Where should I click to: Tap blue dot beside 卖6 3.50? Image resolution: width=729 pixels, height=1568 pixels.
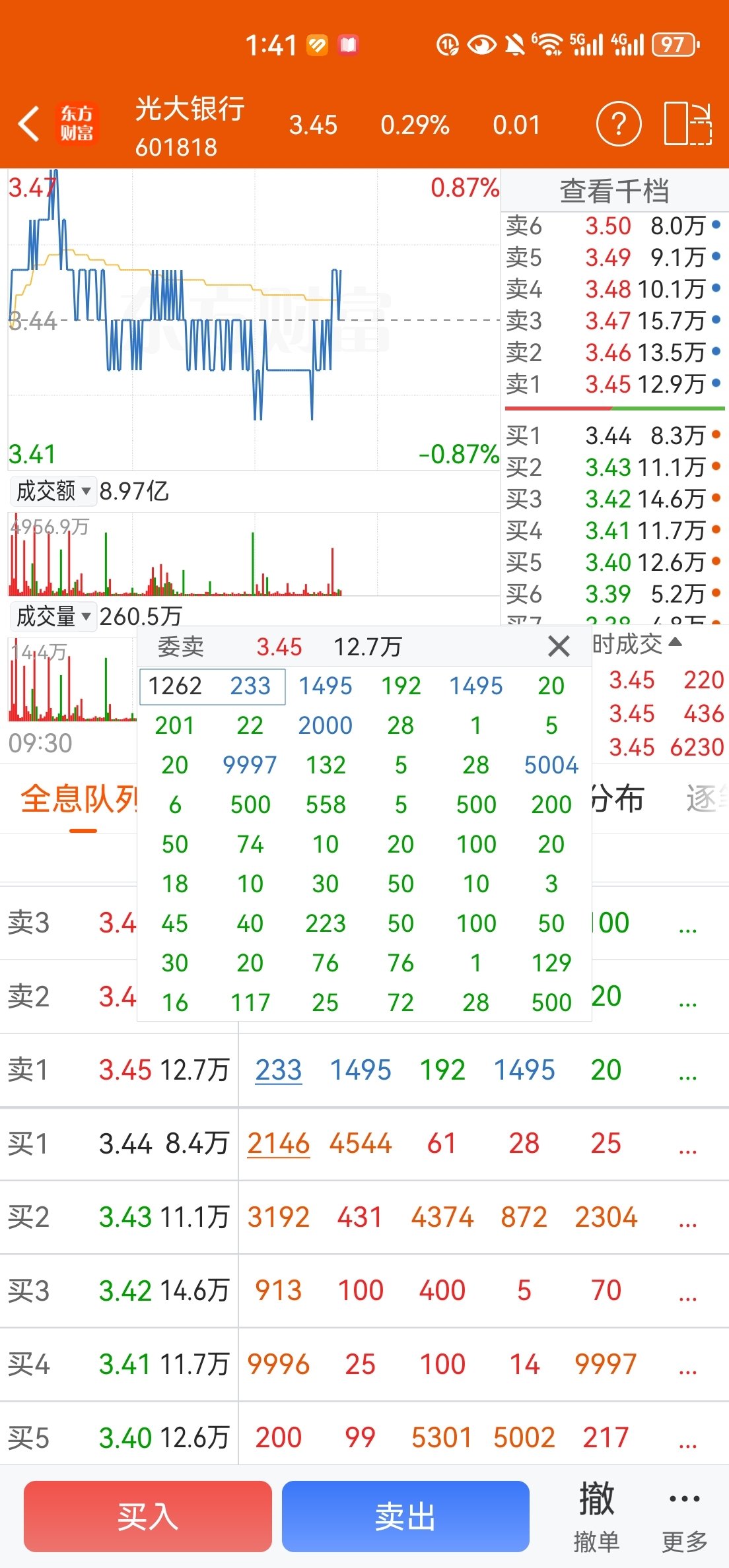716,225
